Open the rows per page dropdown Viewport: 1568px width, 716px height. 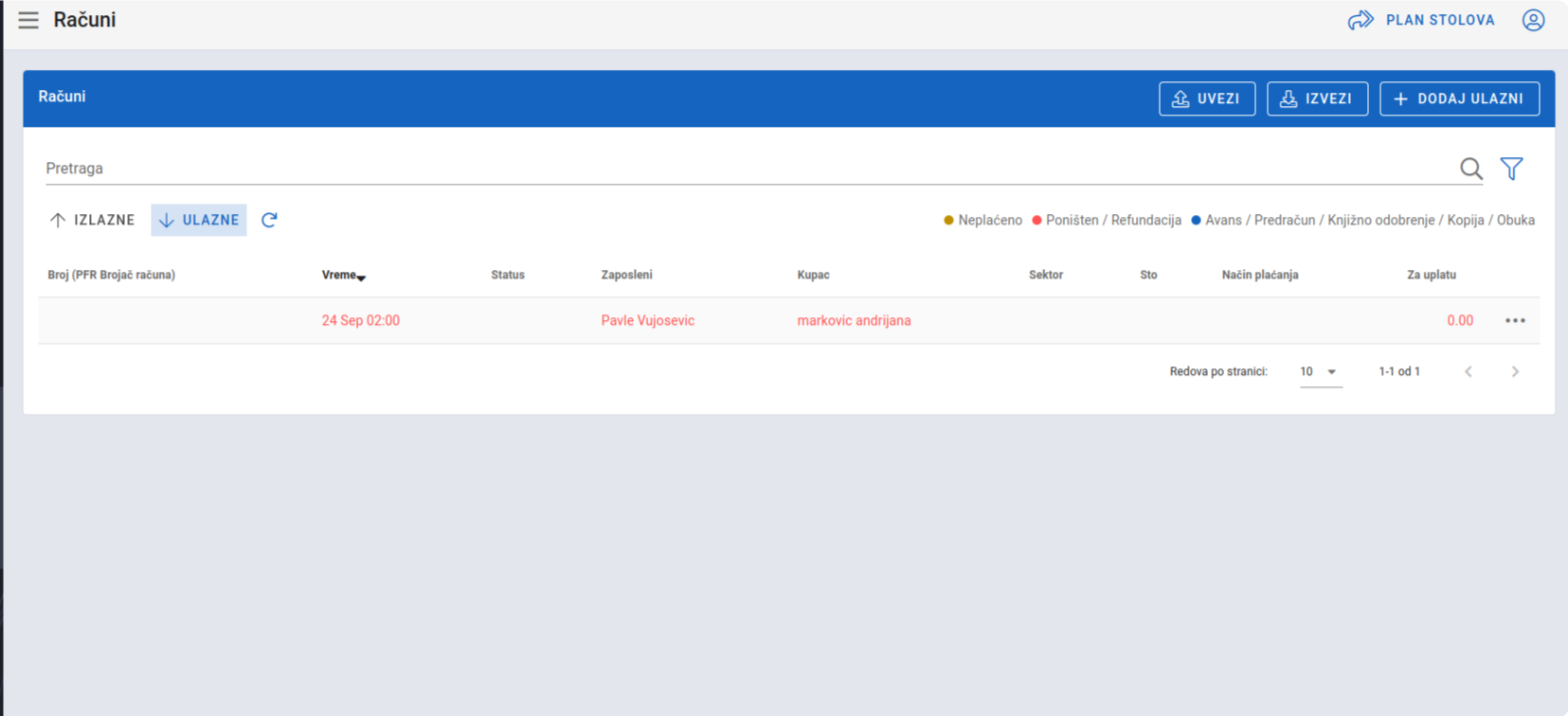tap(1320, 372)
